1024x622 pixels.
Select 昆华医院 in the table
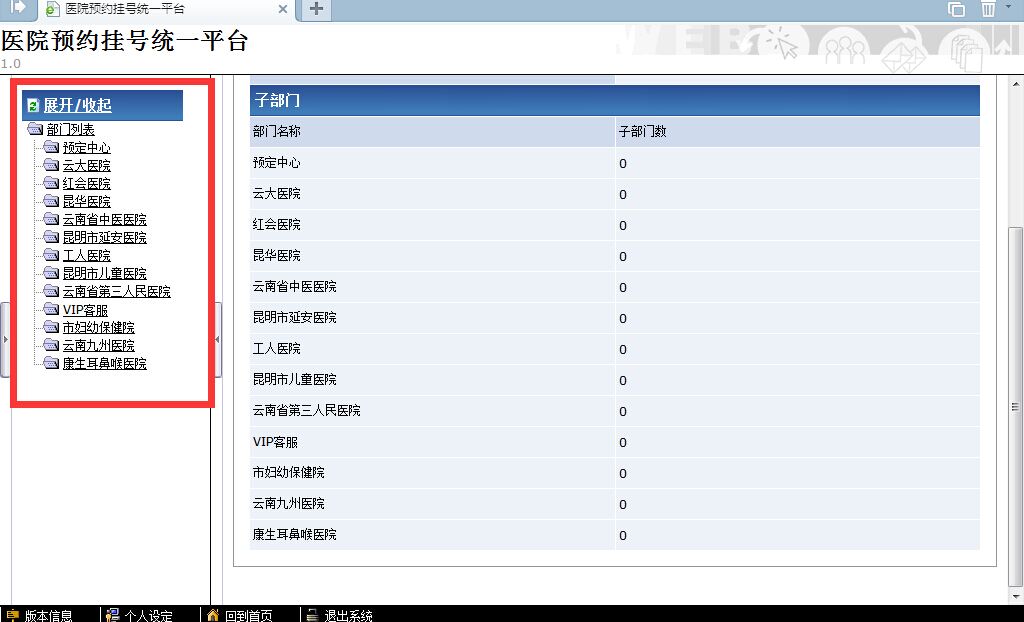[x=276, y=256]
